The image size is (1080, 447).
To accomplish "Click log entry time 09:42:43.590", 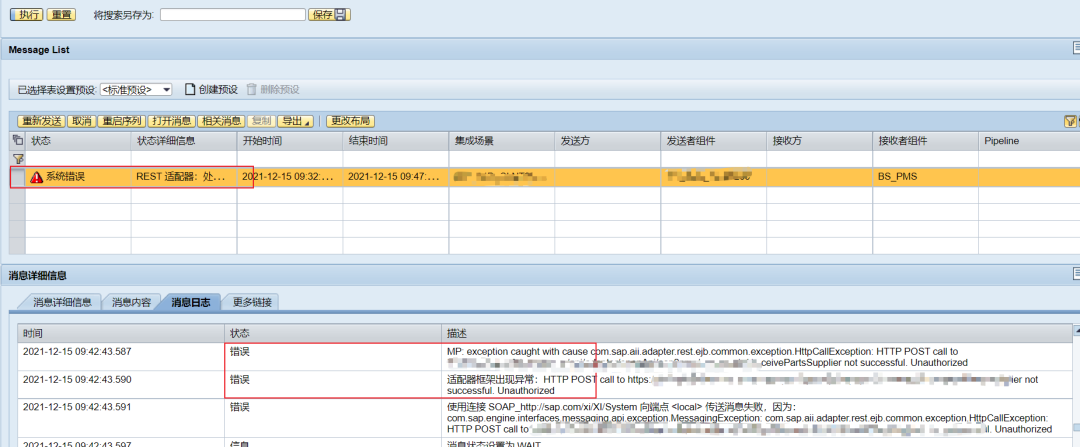I will coord(76,380).
